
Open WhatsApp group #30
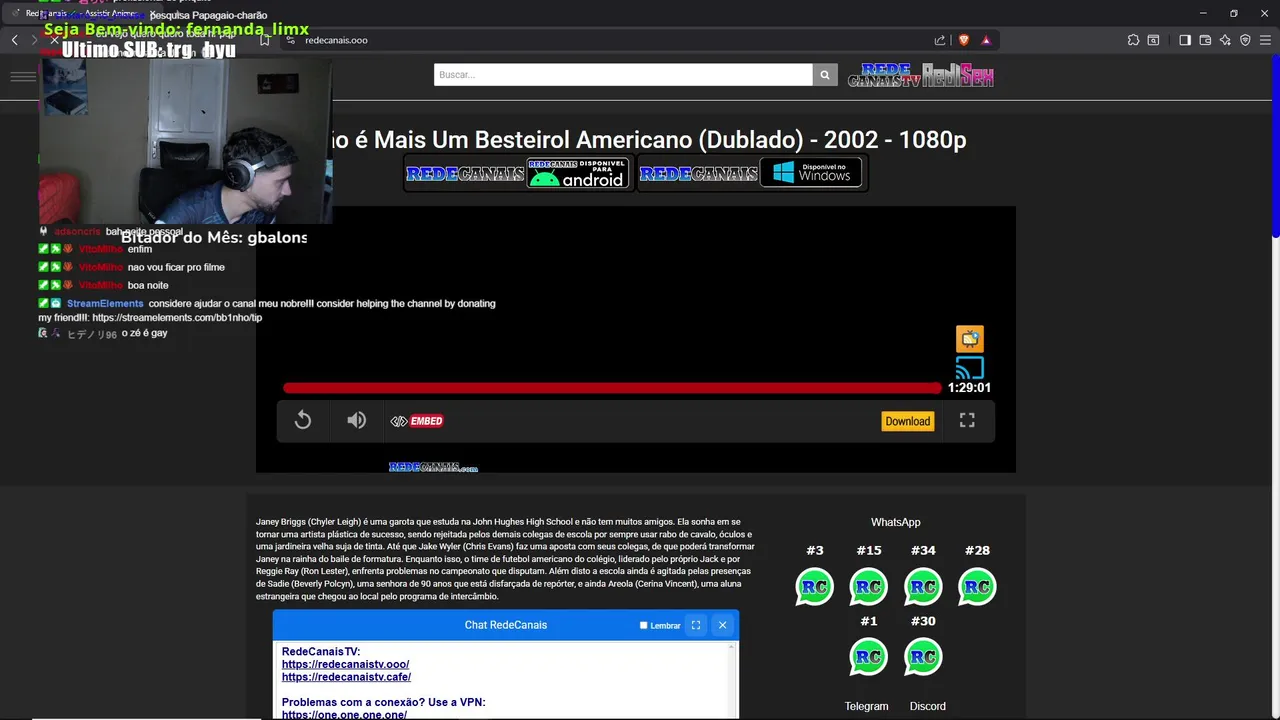click(x=923, y=657)
